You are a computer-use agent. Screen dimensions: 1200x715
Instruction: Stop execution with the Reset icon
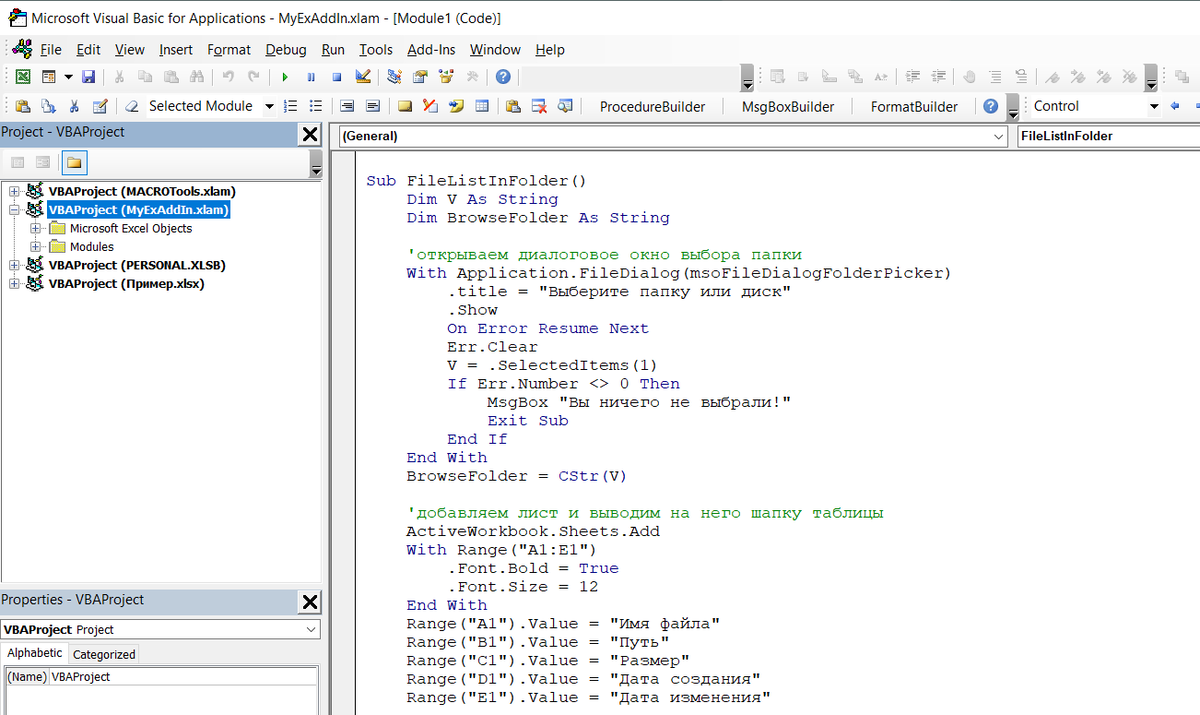[x=337, y=77]
